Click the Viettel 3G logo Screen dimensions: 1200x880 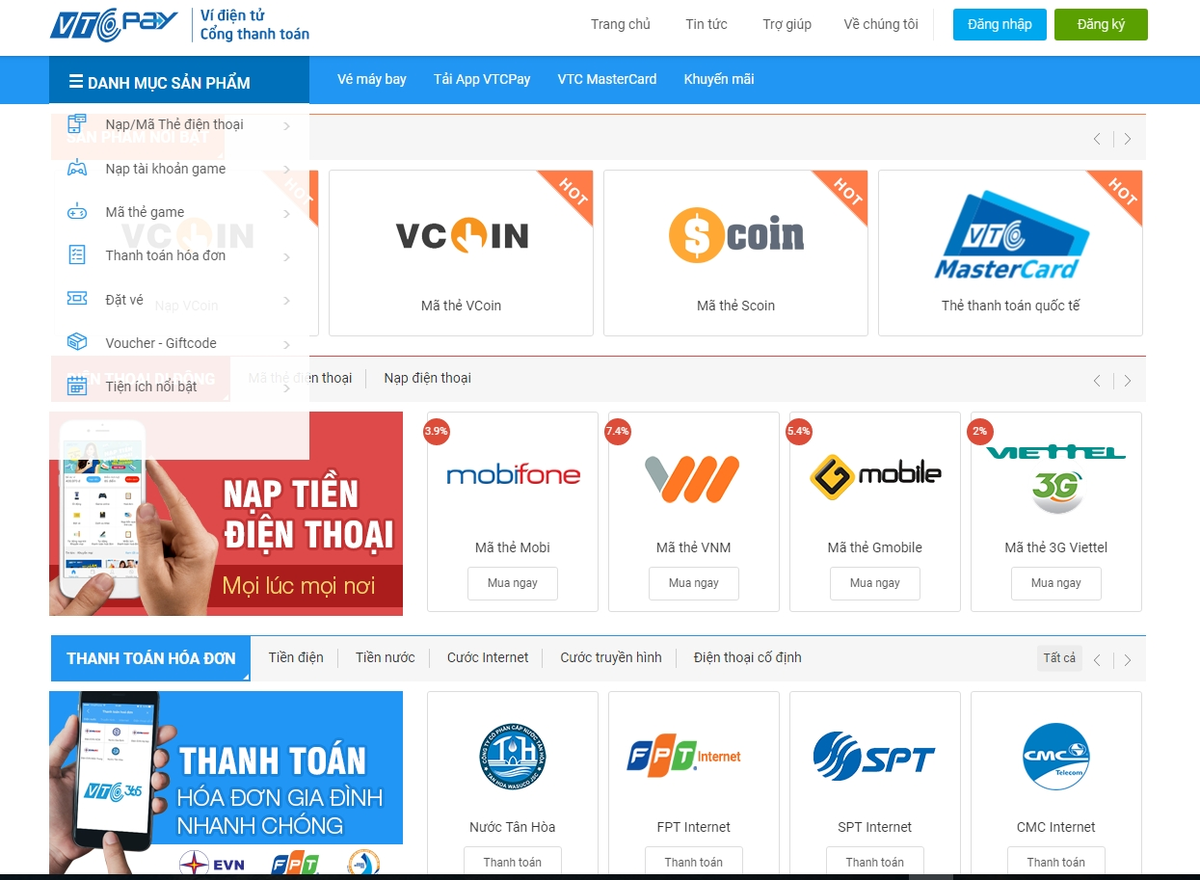(1056, 478)
